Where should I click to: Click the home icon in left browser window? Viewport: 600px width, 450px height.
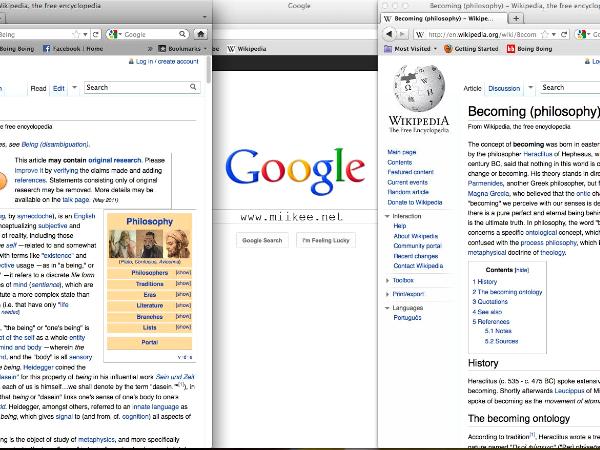(201, 34)
